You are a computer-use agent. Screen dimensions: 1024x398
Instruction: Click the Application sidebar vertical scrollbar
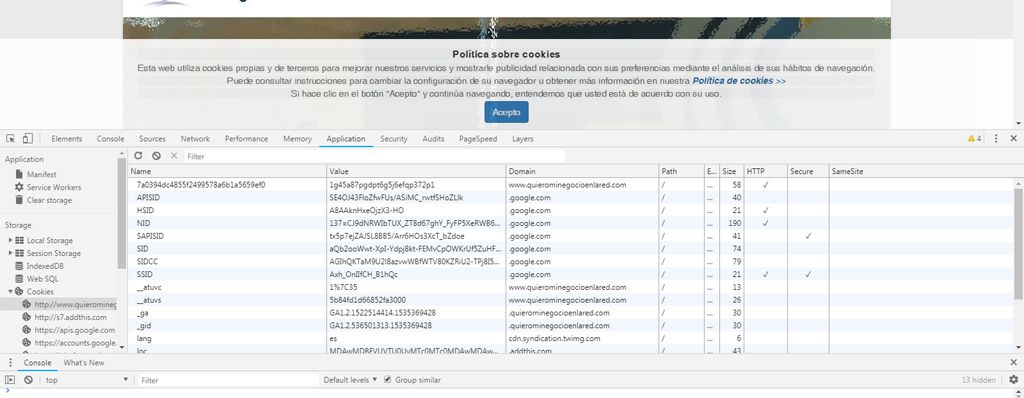pos(121,212)
